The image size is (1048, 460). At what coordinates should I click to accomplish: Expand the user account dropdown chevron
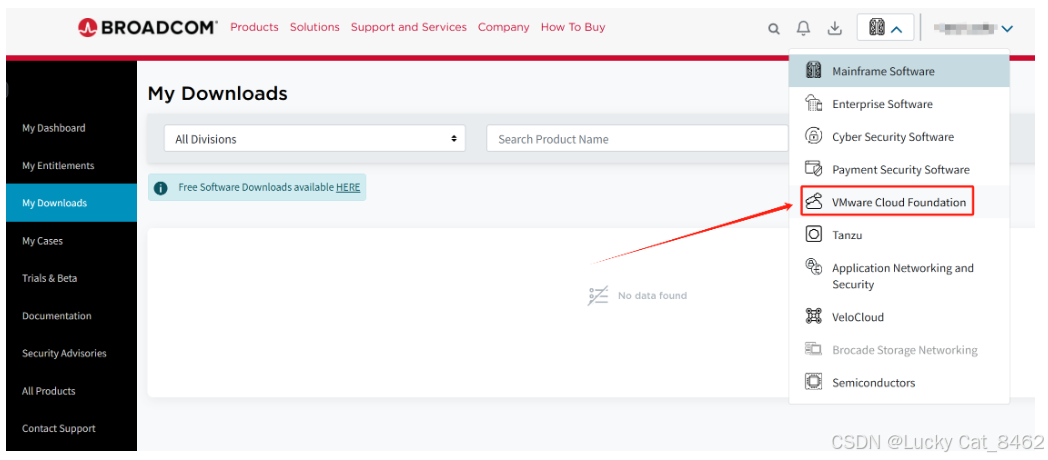point(1007,29)
